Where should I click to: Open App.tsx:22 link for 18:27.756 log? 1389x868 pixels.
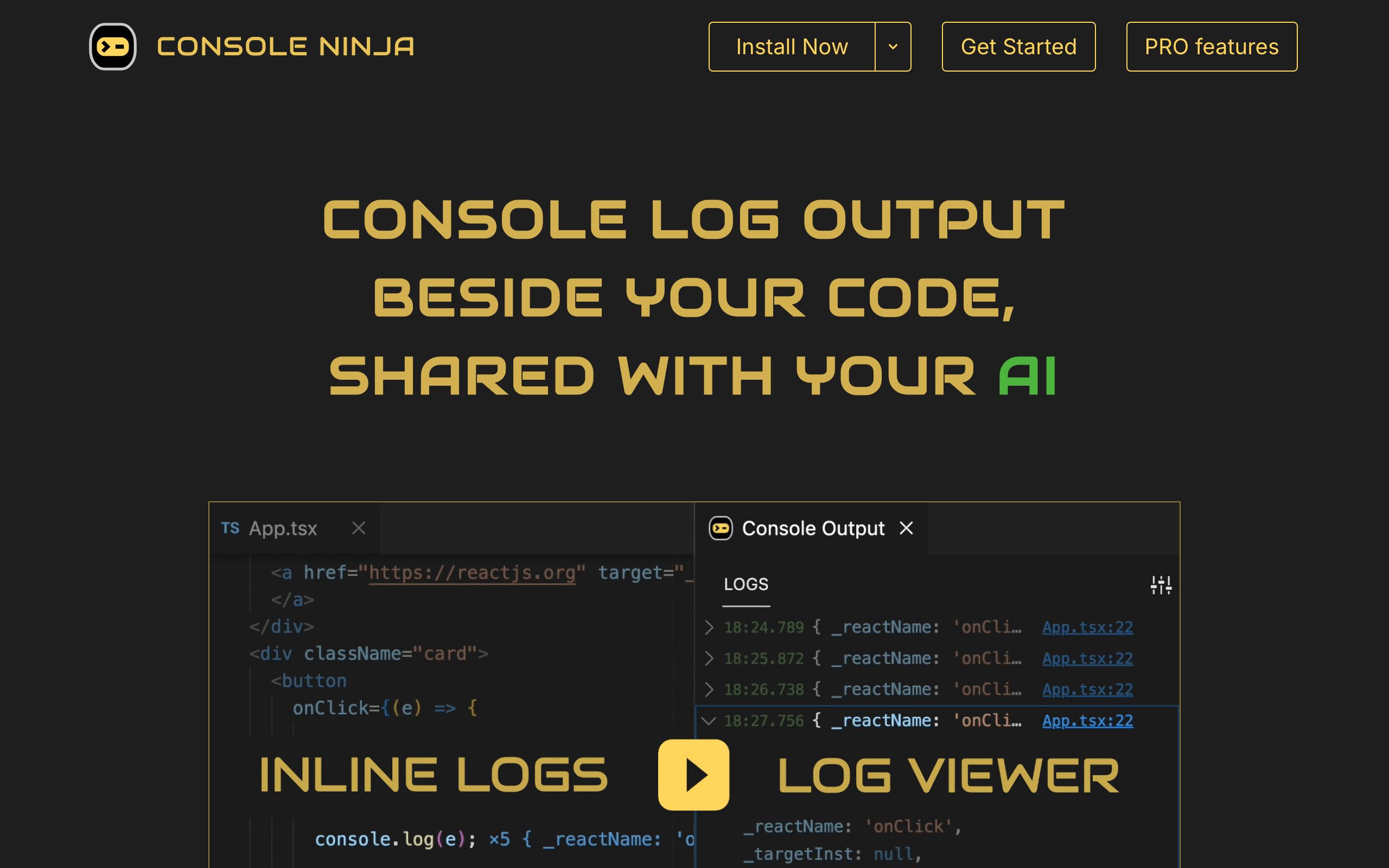1088,721
